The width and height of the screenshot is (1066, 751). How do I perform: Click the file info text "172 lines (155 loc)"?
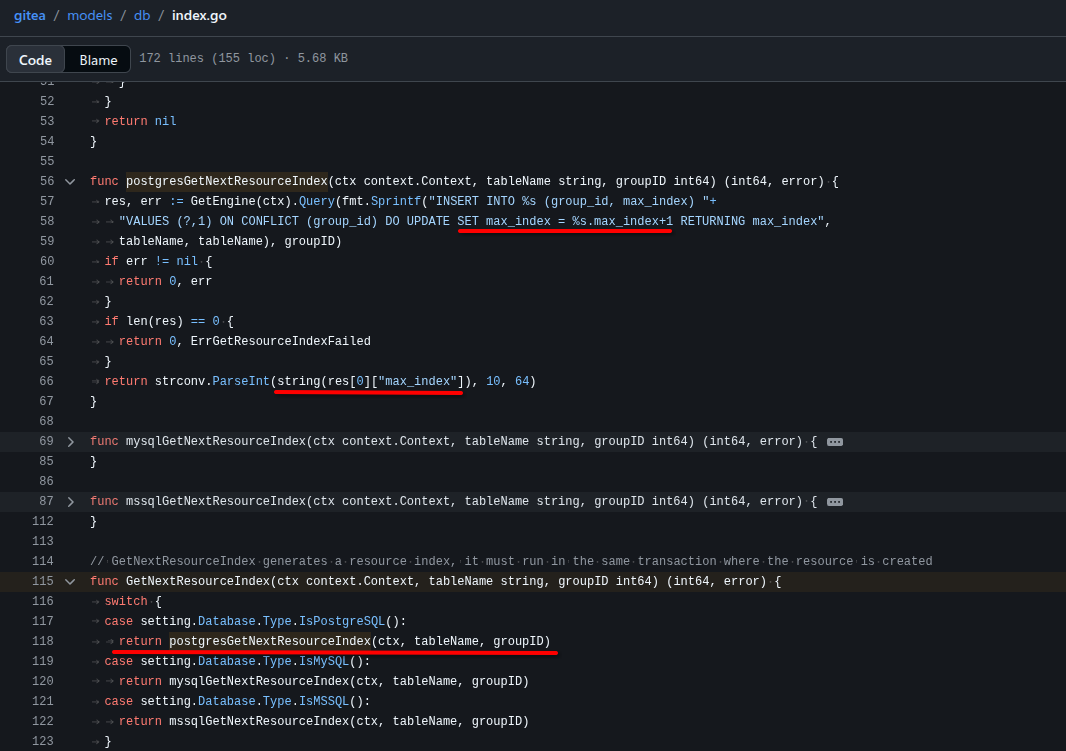click(207, 58)
